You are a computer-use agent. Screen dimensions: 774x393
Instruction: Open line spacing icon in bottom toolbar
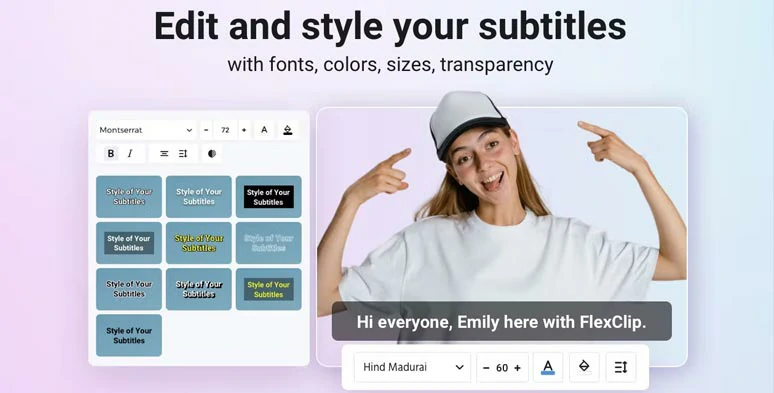[620, 367]
